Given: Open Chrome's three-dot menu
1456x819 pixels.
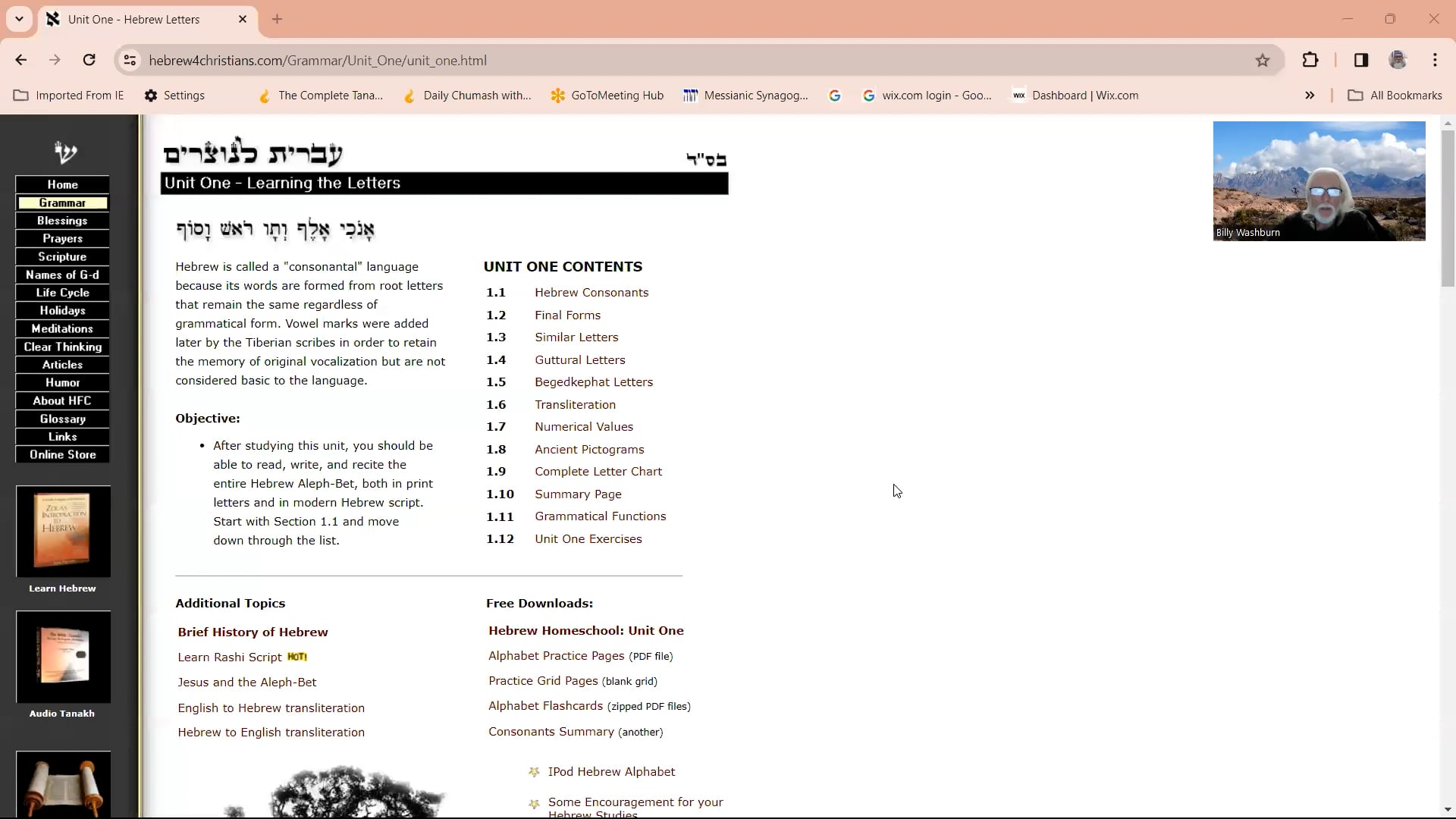Looking at the screenshot, I should [x=1435, y=61].
